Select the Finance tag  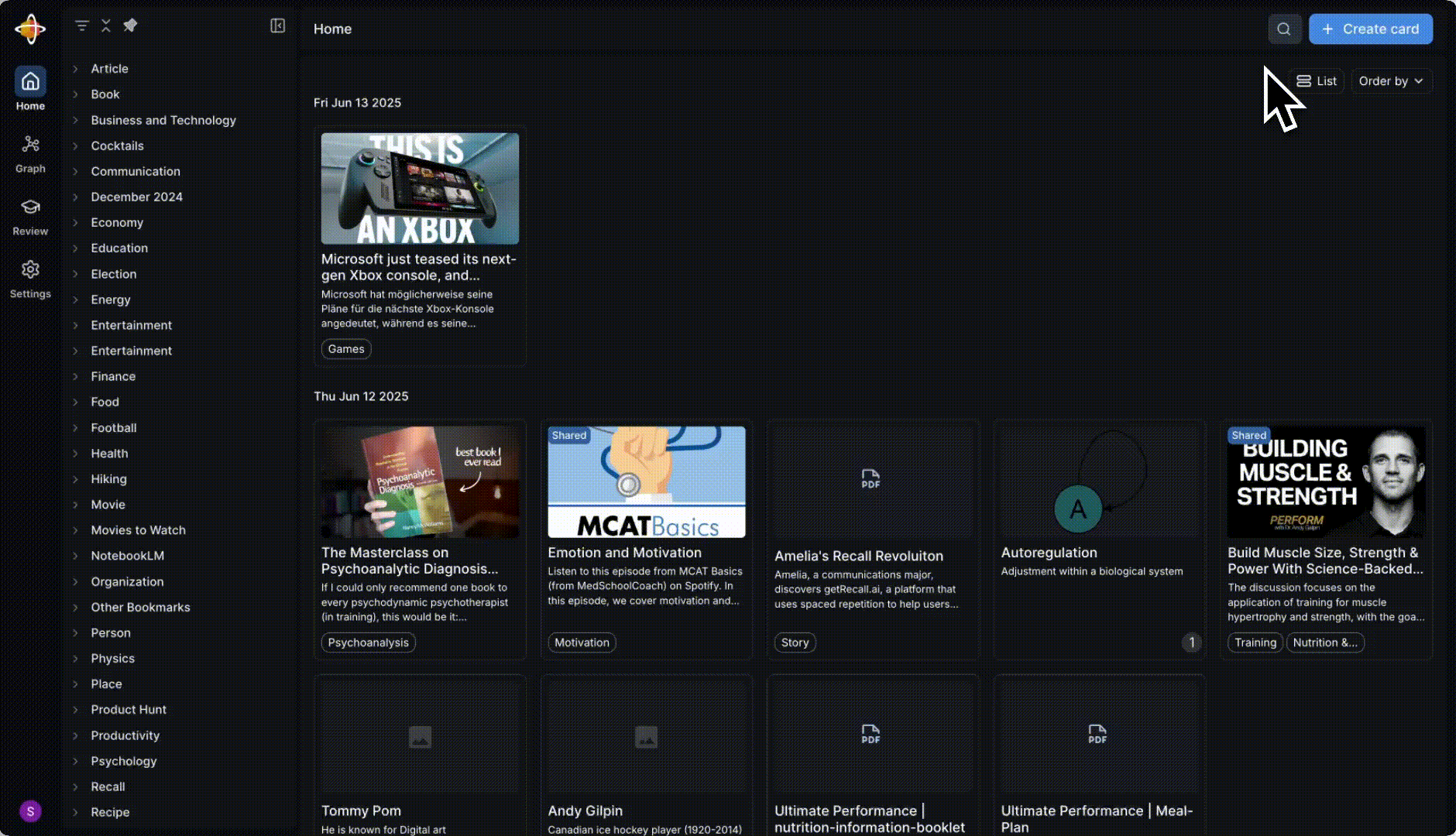pyautogui.click(x=113, y=376)
